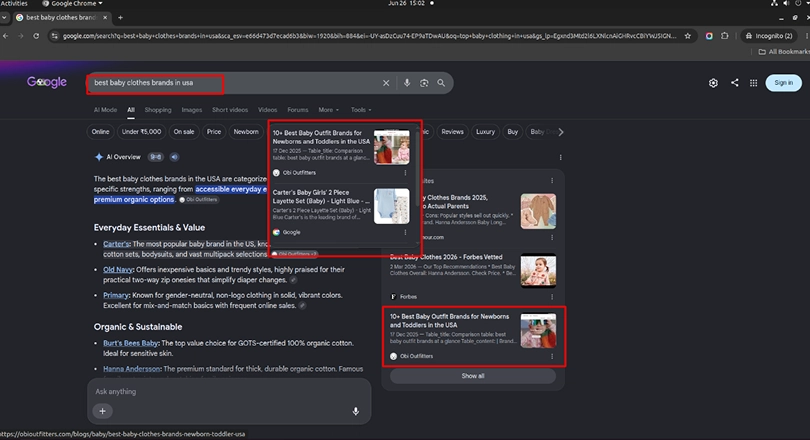Open Google quick settings gear
Image resolution: width=810 pixels, height=440 pixels.
point(713,83)
